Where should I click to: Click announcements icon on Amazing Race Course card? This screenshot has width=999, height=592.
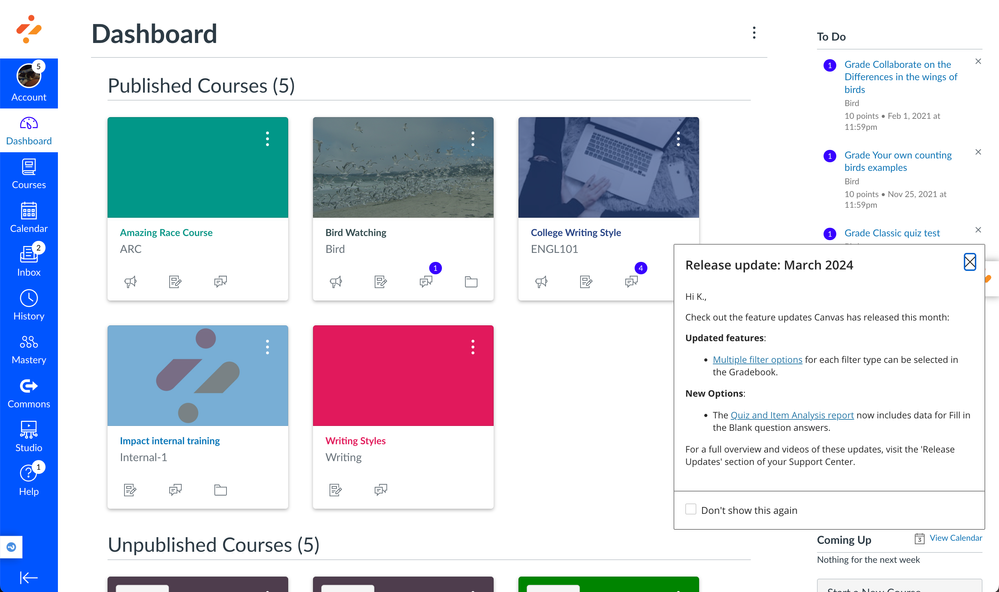tap(130, 282)
